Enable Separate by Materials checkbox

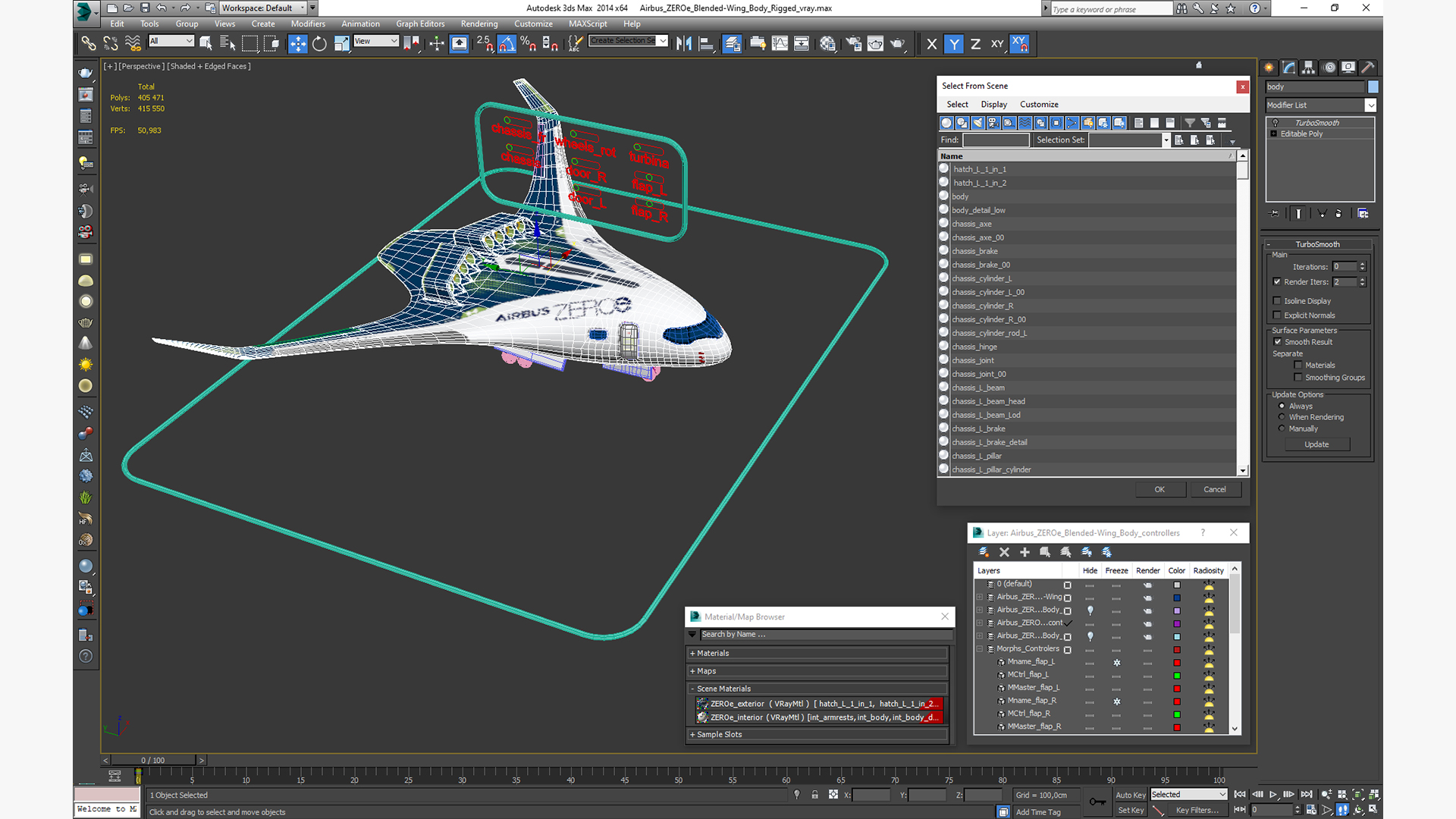coord(1298,366)
